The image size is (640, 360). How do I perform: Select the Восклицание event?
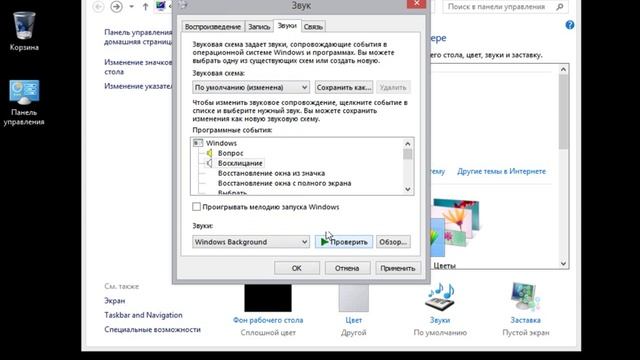240,163
